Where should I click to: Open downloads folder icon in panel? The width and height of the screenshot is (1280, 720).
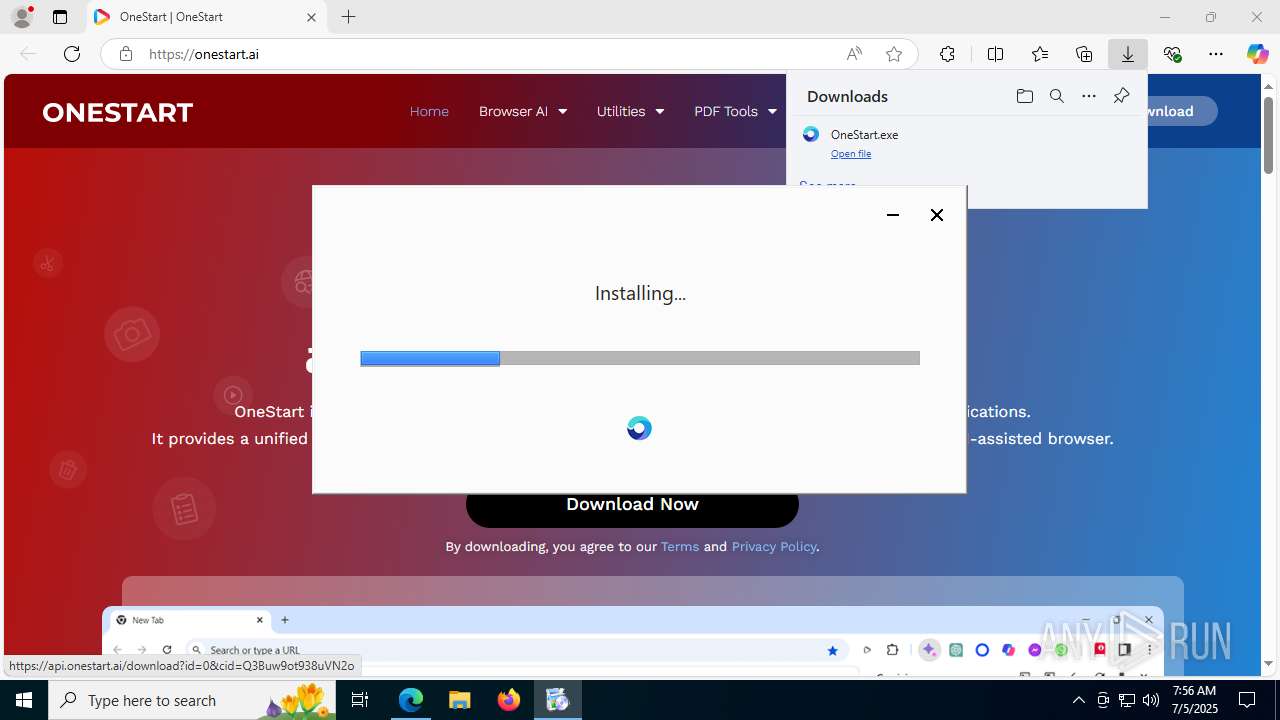click(x=1024, y=96)
